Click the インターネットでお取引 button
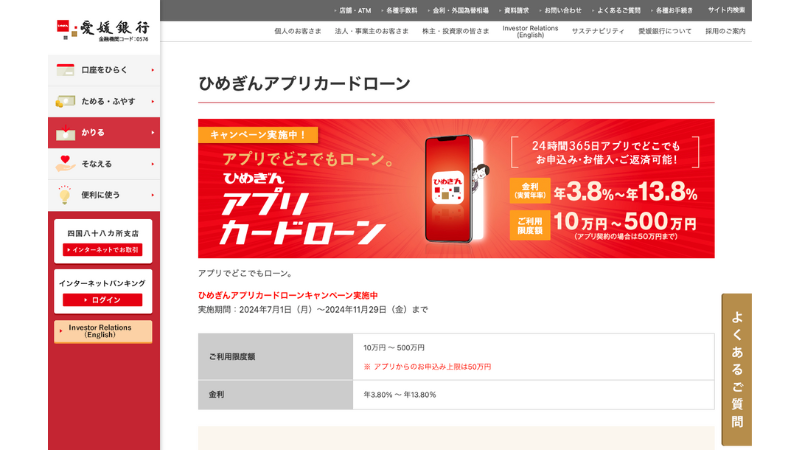Image resolution: width=800 pixels, height=450 pixels. (103, 249)
